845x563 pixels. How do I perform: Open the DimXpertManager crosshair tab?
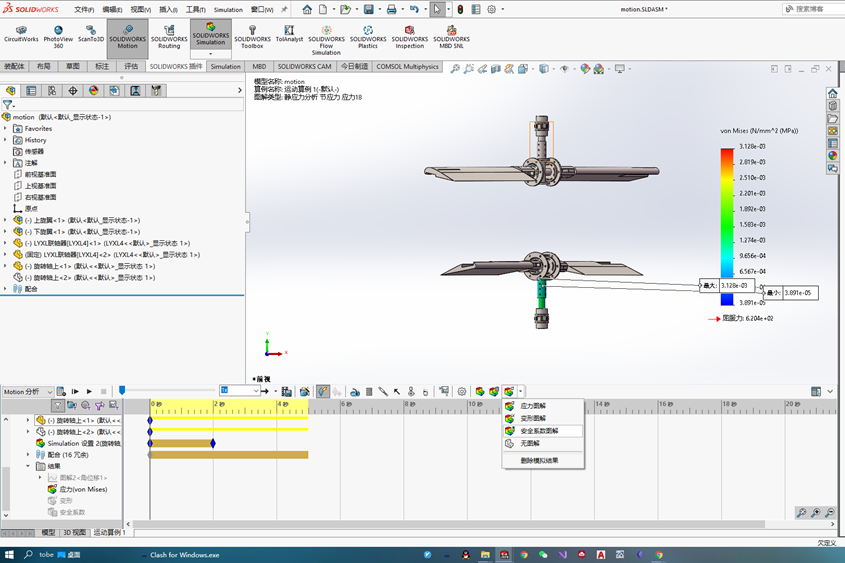coord(73,91)
